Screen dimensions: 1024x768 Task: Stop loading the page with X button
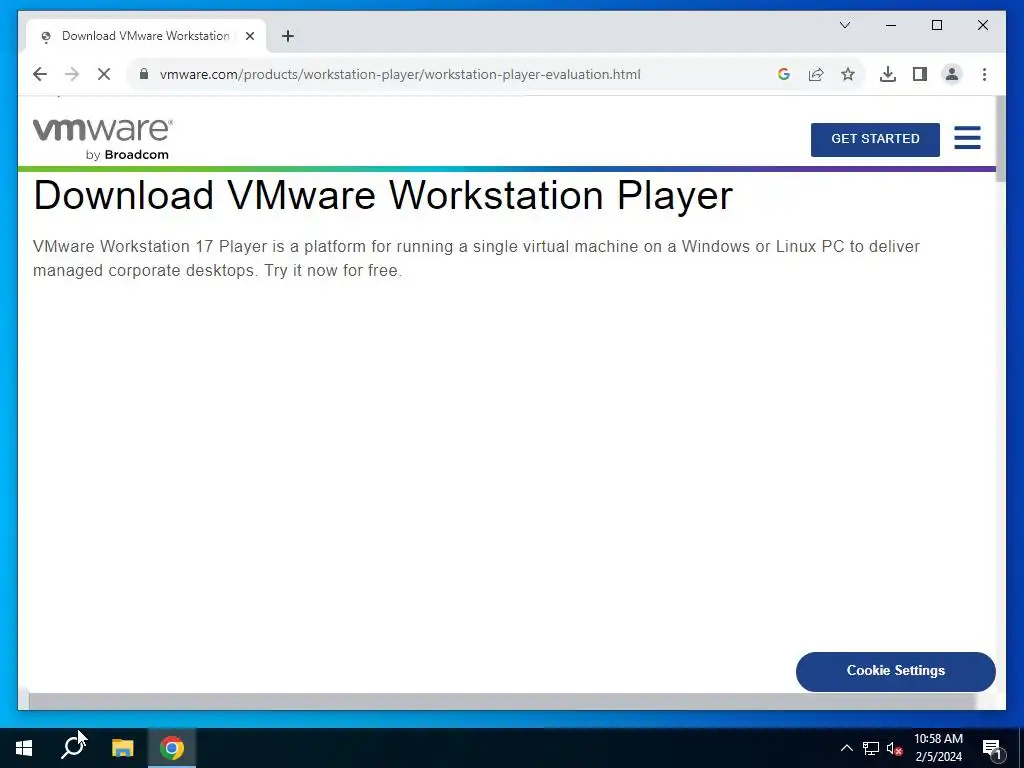tap(104, 74)
